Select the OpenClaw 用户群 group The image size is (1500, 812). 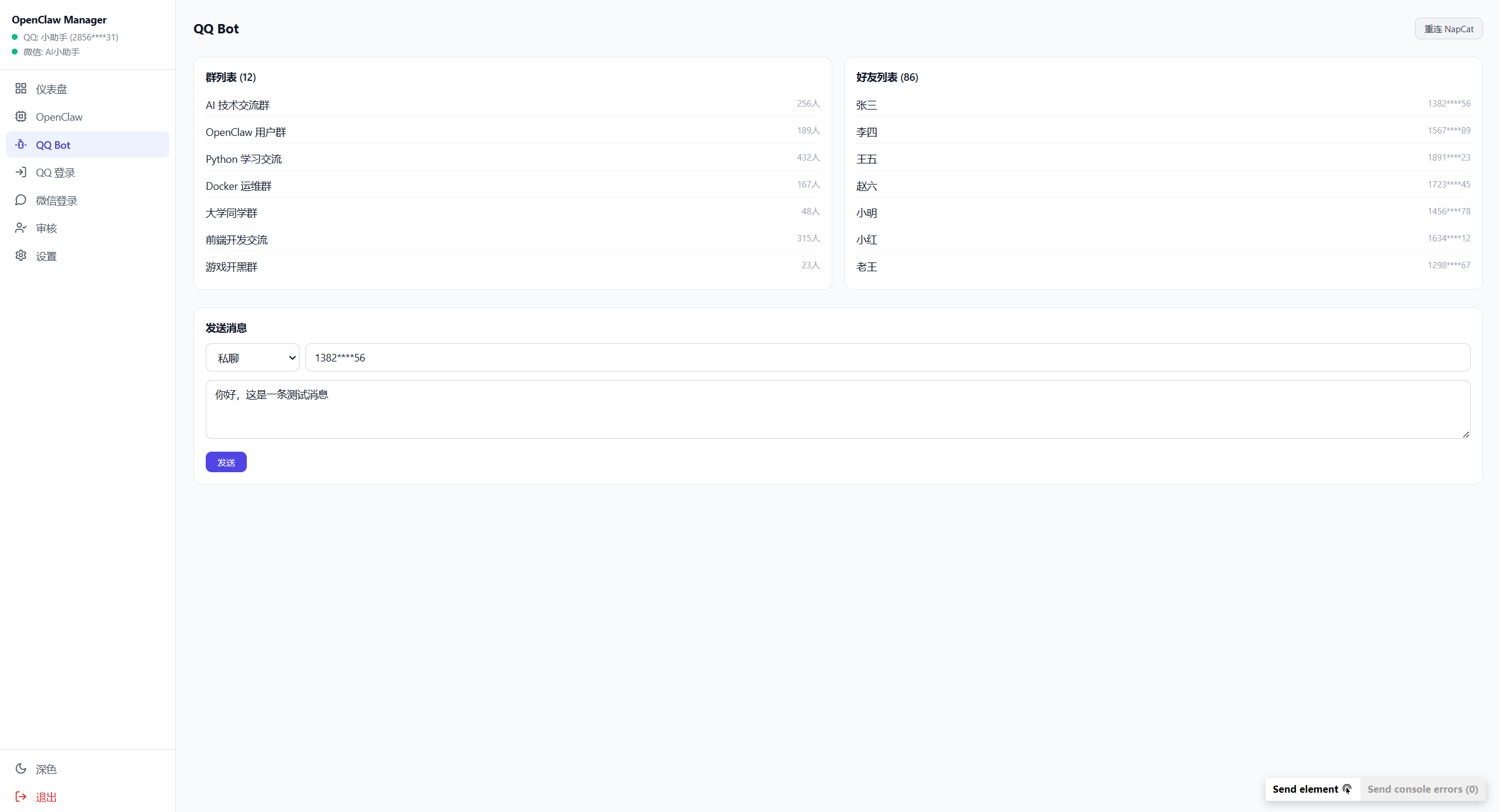coord(512,132)
